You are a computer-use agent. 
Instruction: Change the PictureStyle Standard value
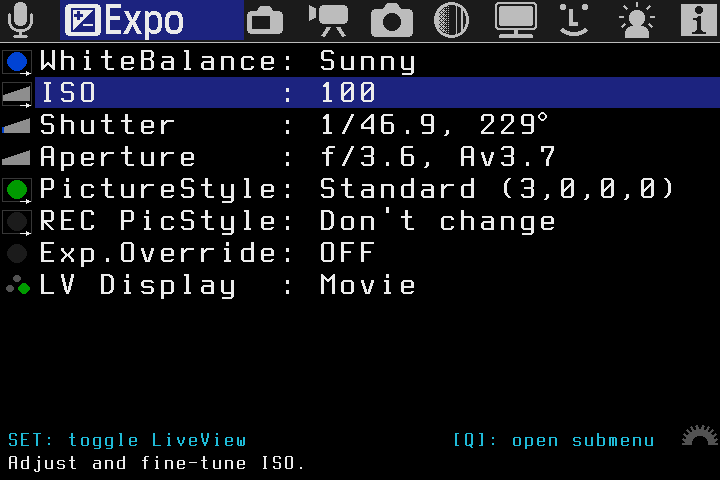(497, 189)
